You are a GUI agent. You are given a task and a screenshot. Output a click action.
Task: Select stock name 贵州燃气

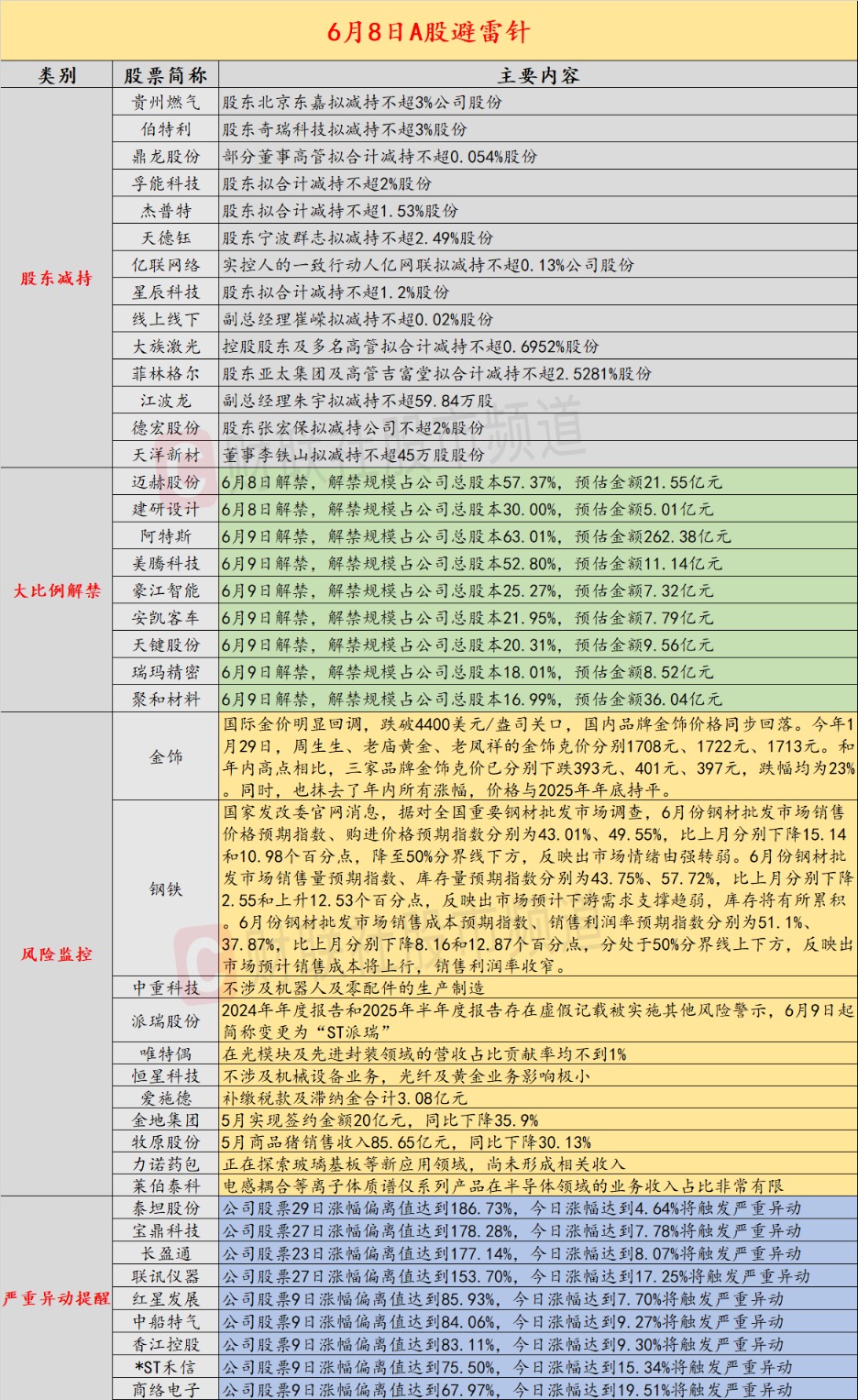(x=166, y=102)
